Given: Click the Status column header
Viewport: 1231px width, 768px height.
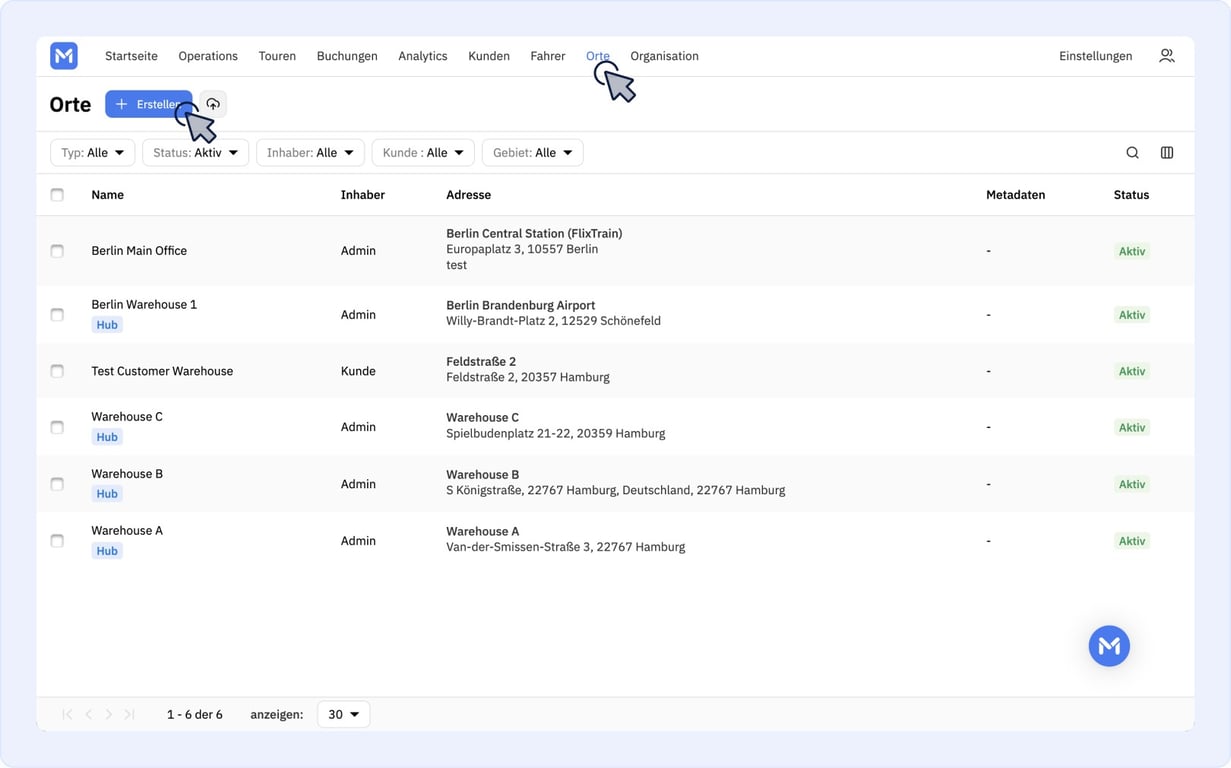Looking at the screenshot, I should coord(1131,195).
